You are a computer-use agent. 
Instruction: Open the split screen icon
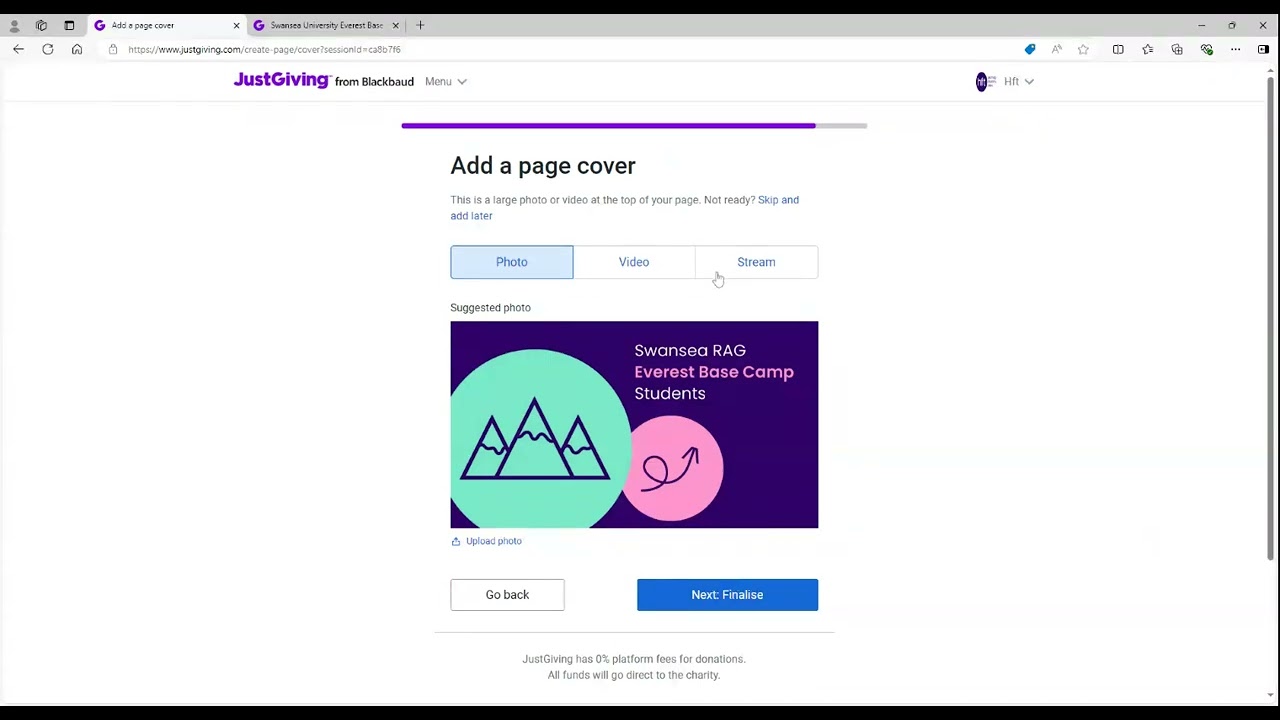[x=1118, y=49]
